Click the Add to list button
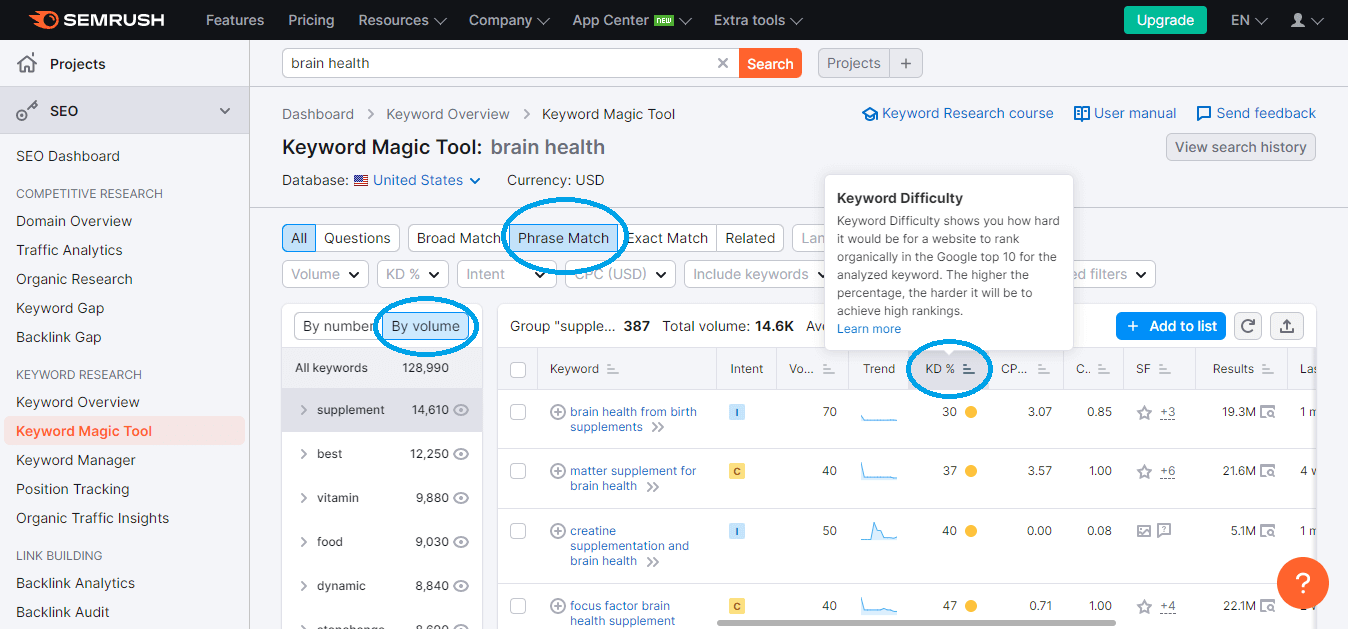 point(1171,326)
